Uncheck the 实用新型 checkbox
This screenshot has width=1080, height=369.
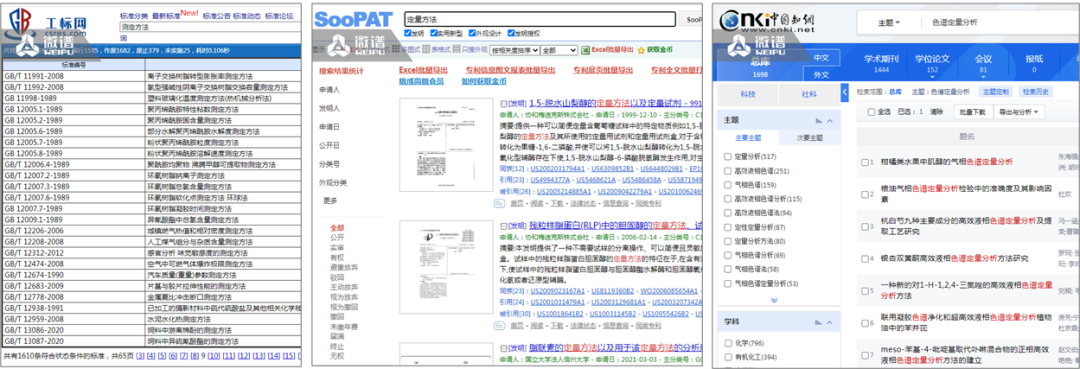[x=434, y=32]
